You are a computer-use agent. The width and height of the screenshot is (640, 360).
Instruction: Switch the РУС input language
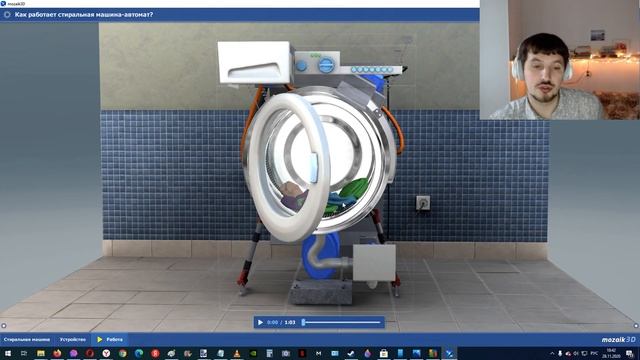coord(594,353)
